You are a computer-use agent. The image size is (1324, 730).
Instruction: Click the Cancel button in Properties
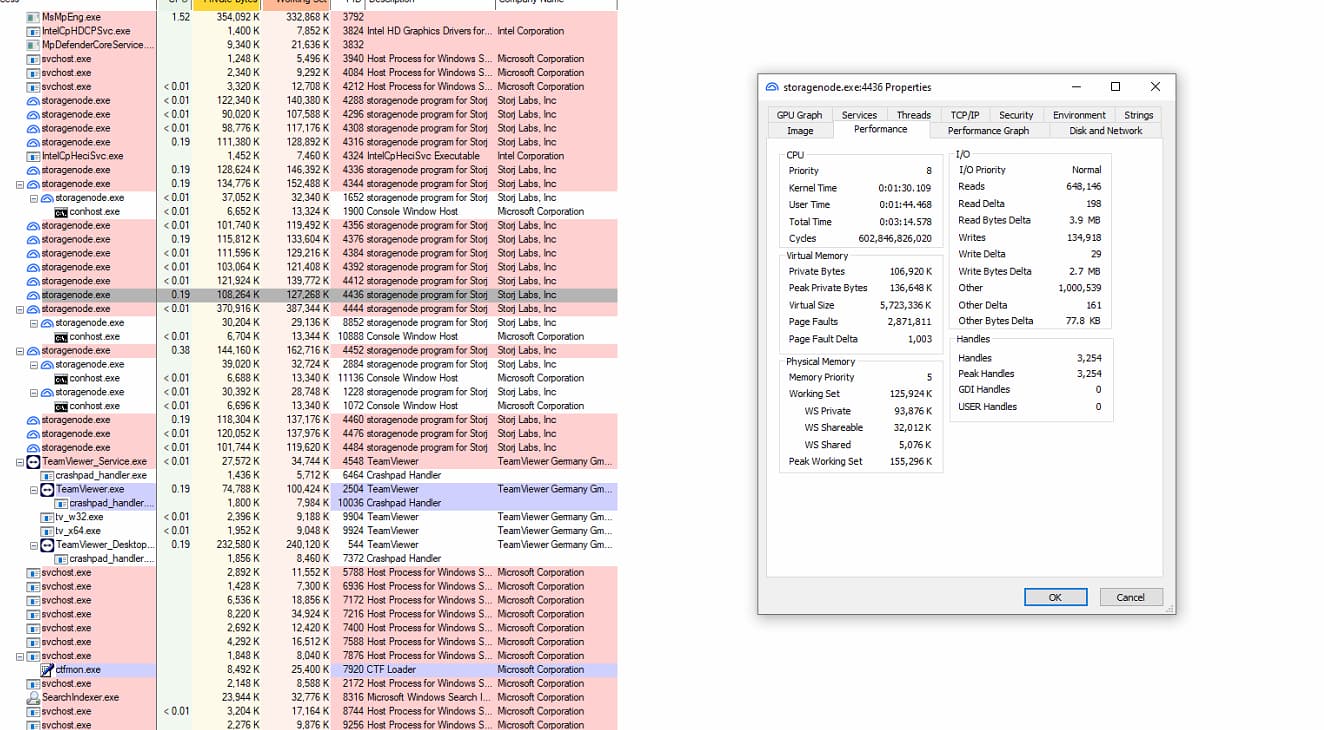[x=1131, y=597]
